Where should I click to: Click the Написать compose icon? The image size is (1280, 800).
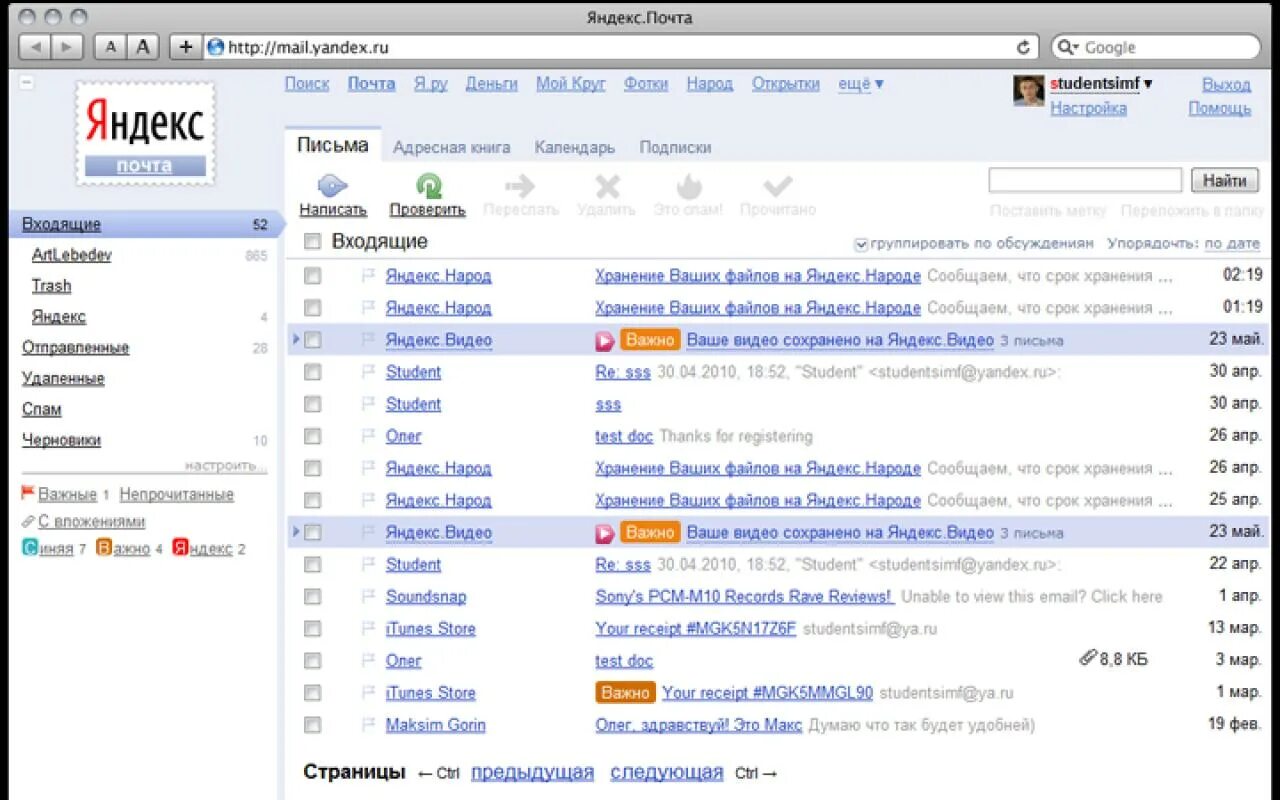(332, 186)
